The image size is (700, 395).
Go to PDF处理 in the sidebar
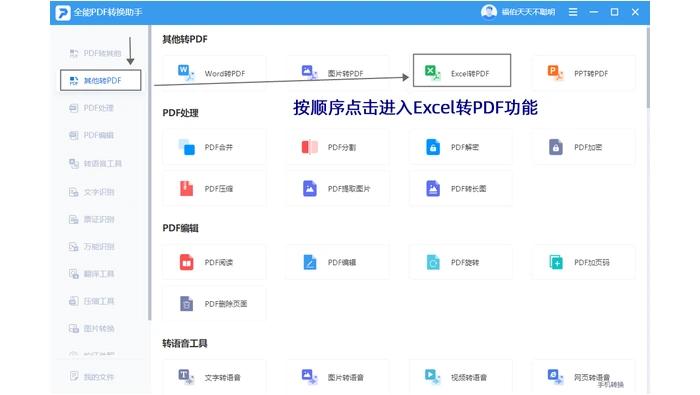pos(92,108)
